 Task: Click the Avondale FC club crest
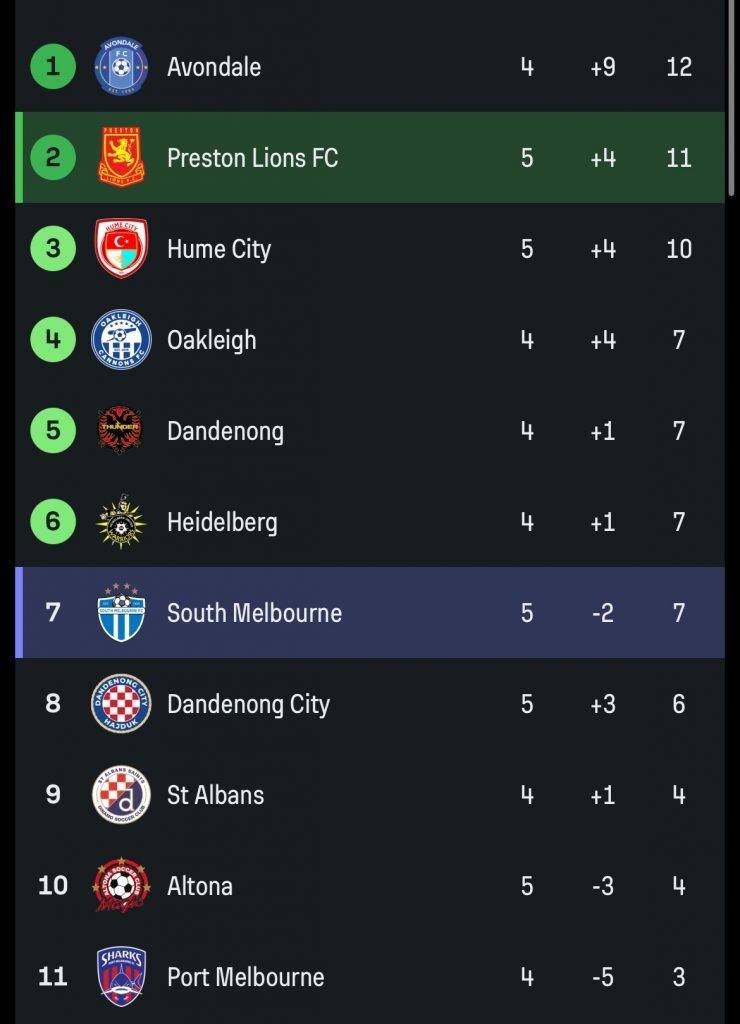click(121, 67)
